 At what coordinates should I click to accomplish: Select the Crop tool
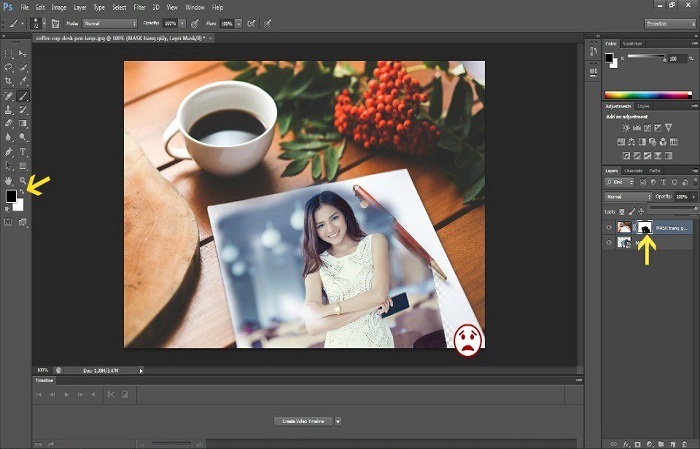coord(10,82)
